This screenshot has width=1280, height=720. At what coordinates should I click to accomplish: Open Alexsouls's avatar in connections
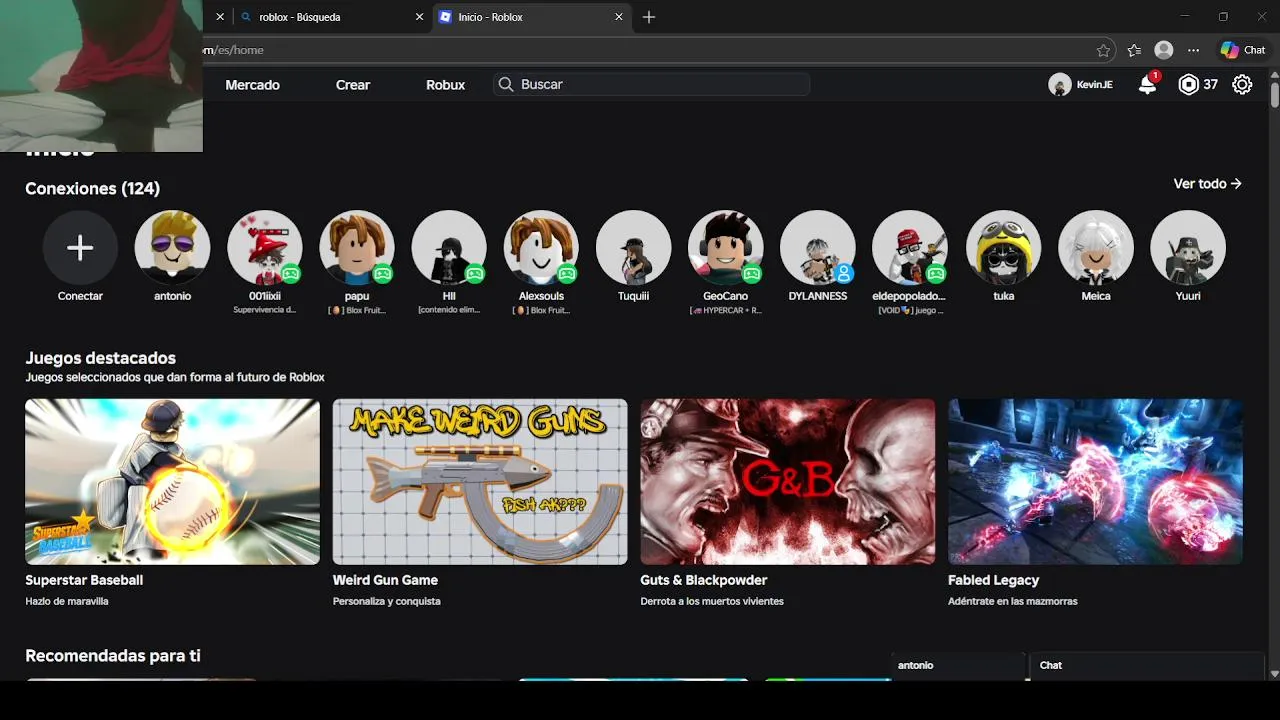click(x=541, y=248)
